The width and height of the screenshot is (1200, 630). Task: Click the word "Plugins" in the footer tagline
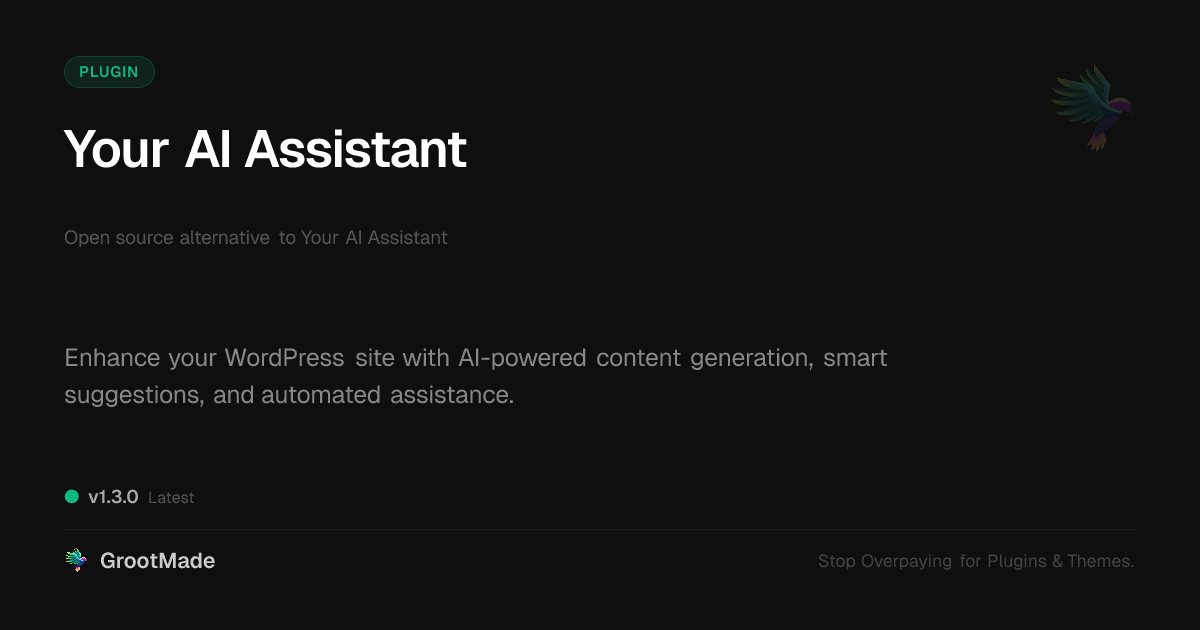click(x=1017, y=561)
